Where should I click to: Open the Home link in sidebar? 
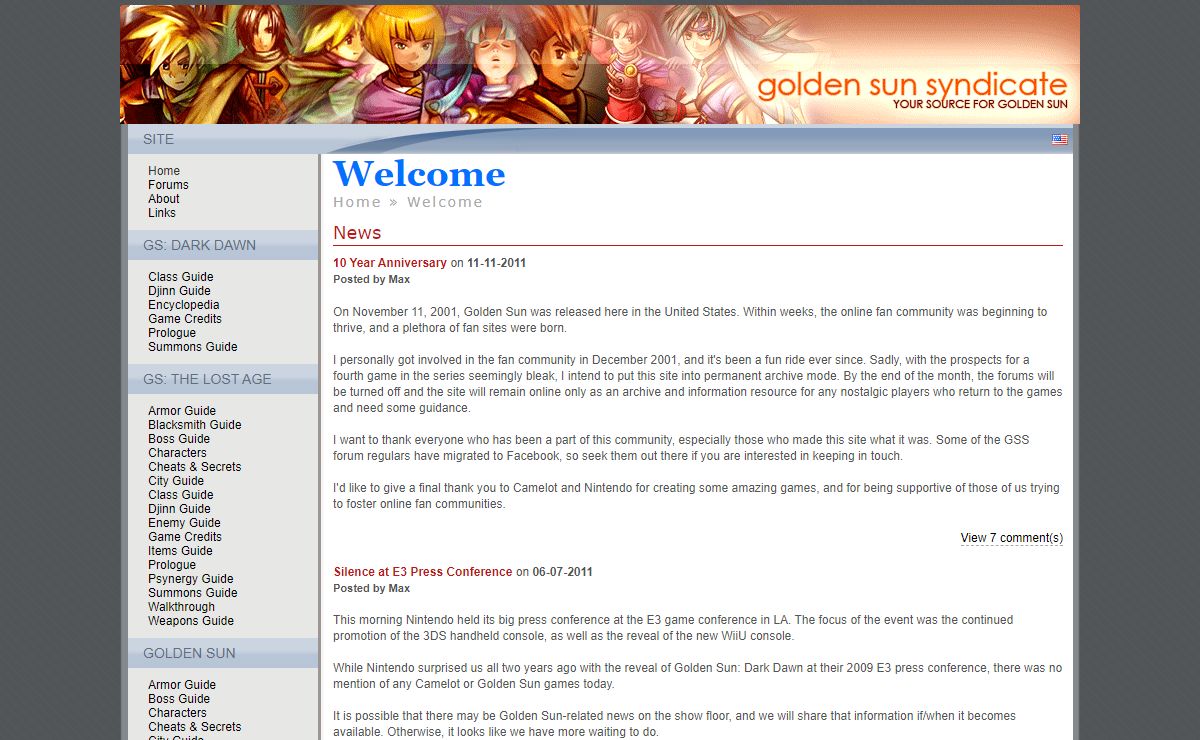(164, 171)
